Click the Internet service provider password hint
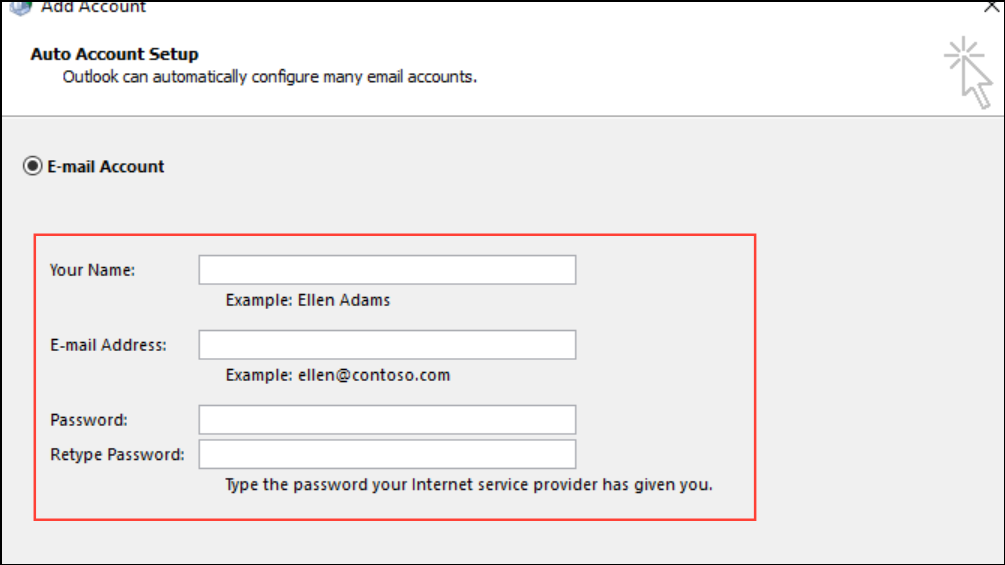Screen dimensions: 1005x565 click(x=469, y=486)
